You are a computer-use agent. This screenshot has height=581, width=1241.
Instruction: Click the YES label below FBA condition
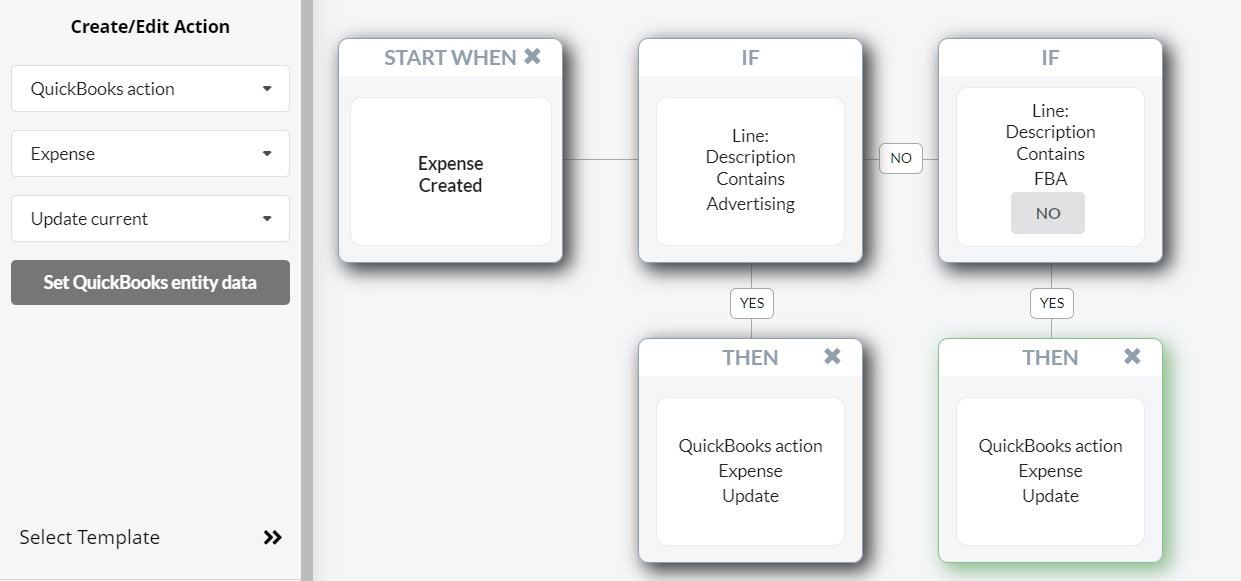(x=1051, y=303)
